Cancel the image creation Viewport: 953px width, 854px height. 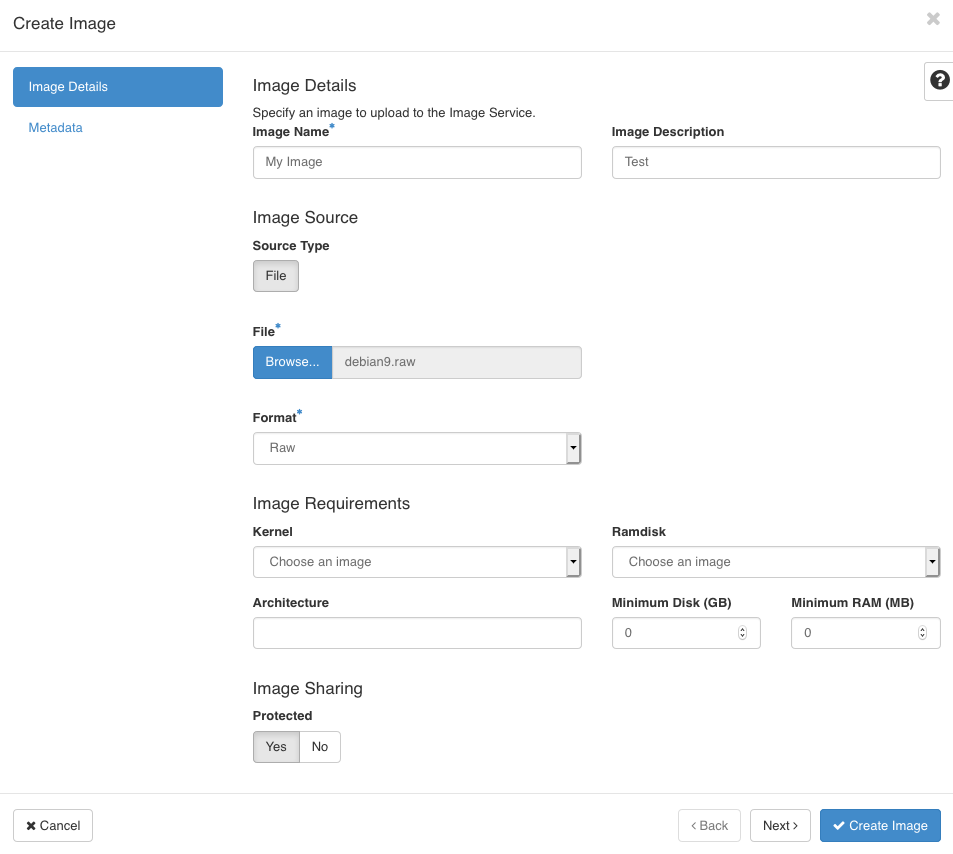pyautogui.click(x=53, y=826)
